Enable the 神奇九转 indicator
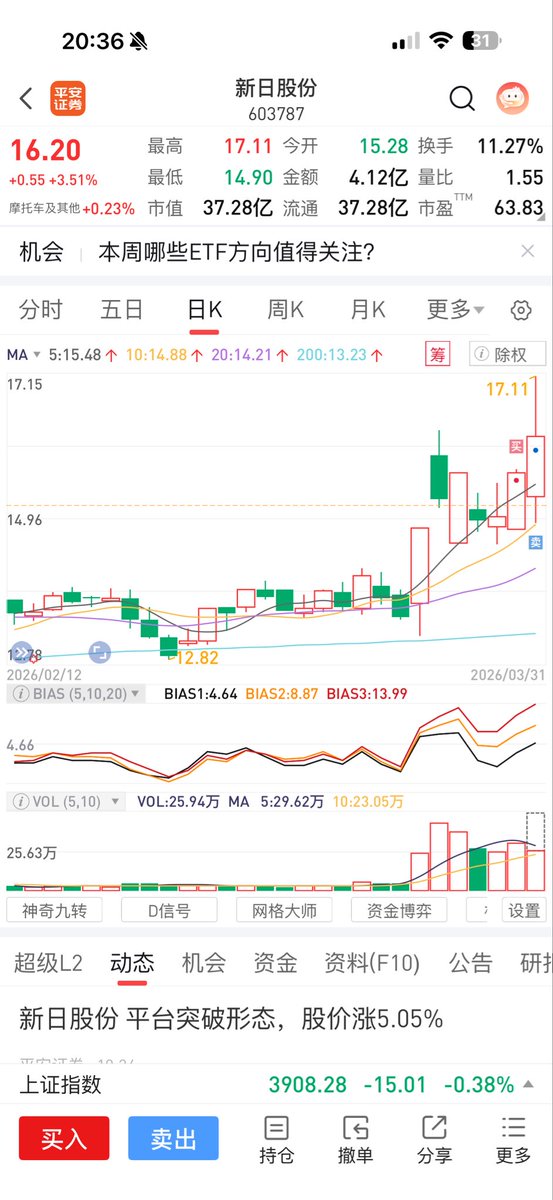The width and height of the screenshot is (553, 1200). [54, 910]
